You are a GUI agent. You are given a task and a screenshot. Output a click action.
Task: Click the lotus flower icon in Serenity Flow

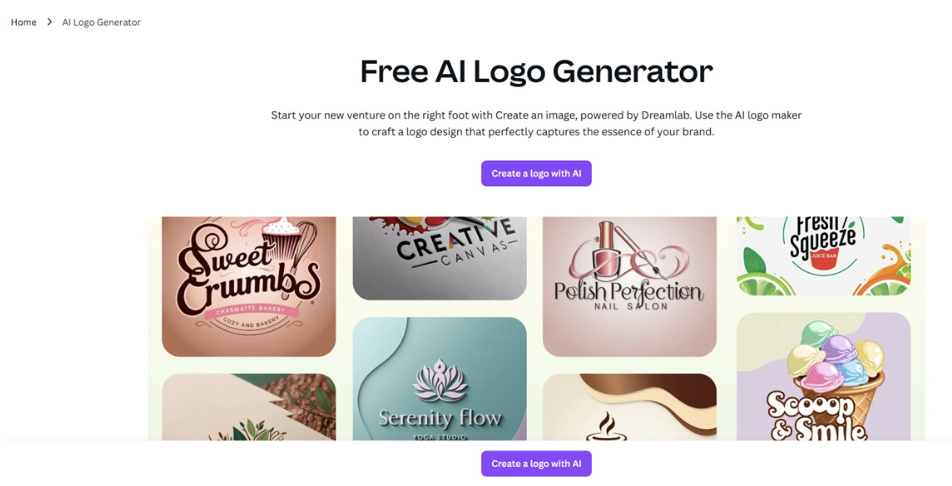[440, 382]
